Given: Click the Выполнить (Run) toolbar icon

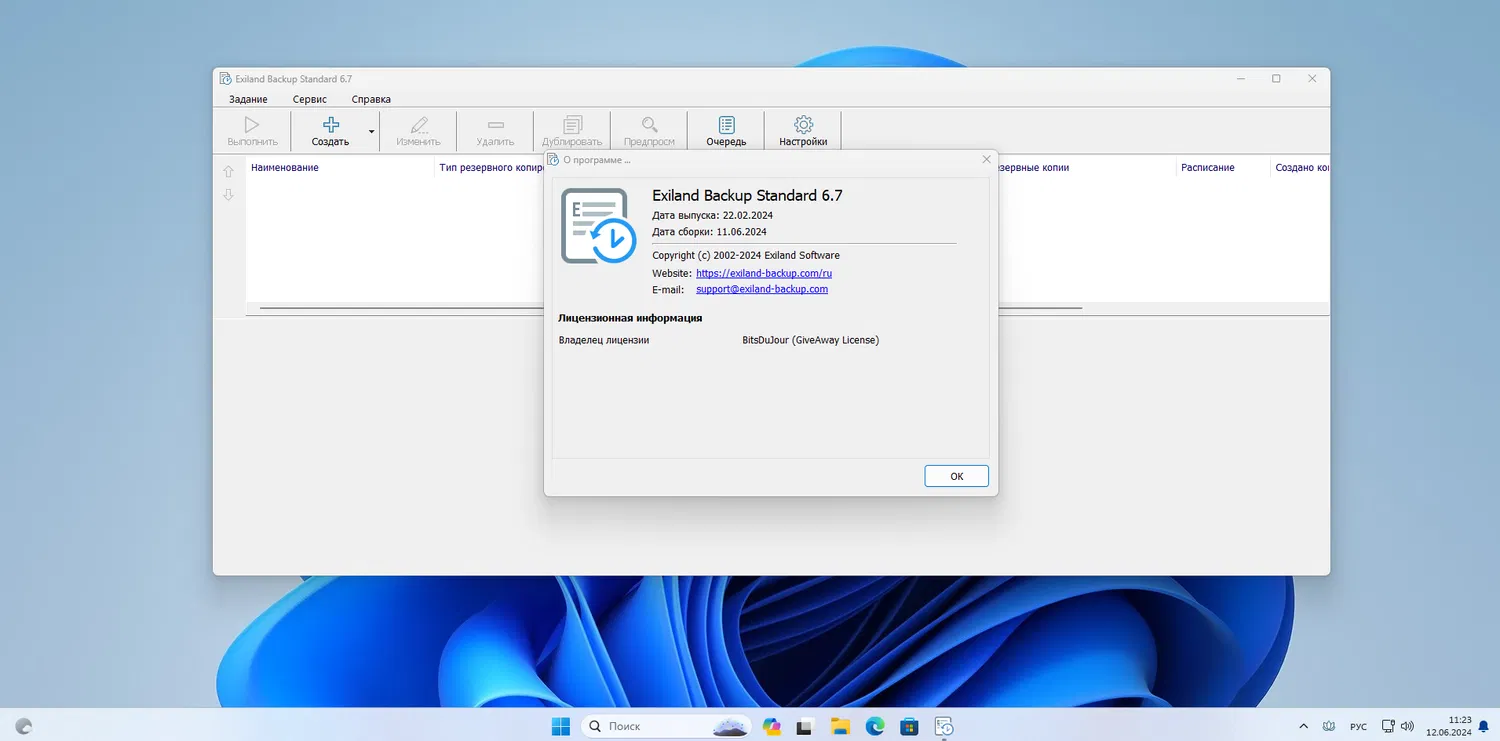Looking at the screenshot, I should (x=252, y=125).
